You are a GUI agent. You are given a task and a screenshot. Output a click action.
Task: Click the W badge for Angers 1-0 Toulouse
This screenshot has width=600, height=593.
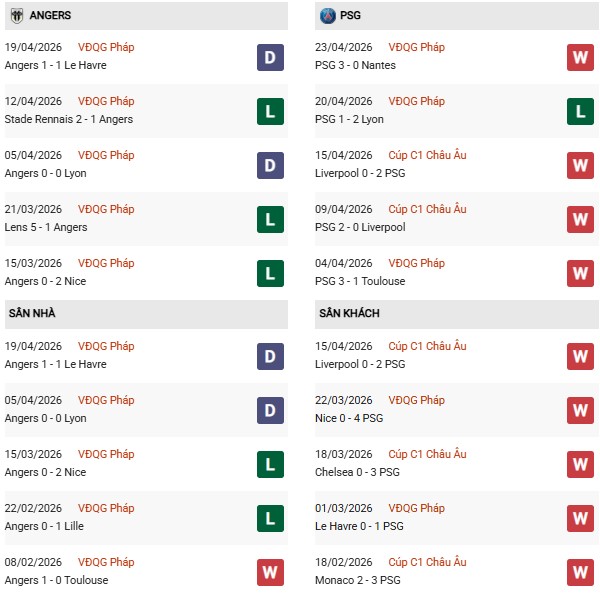270,572
